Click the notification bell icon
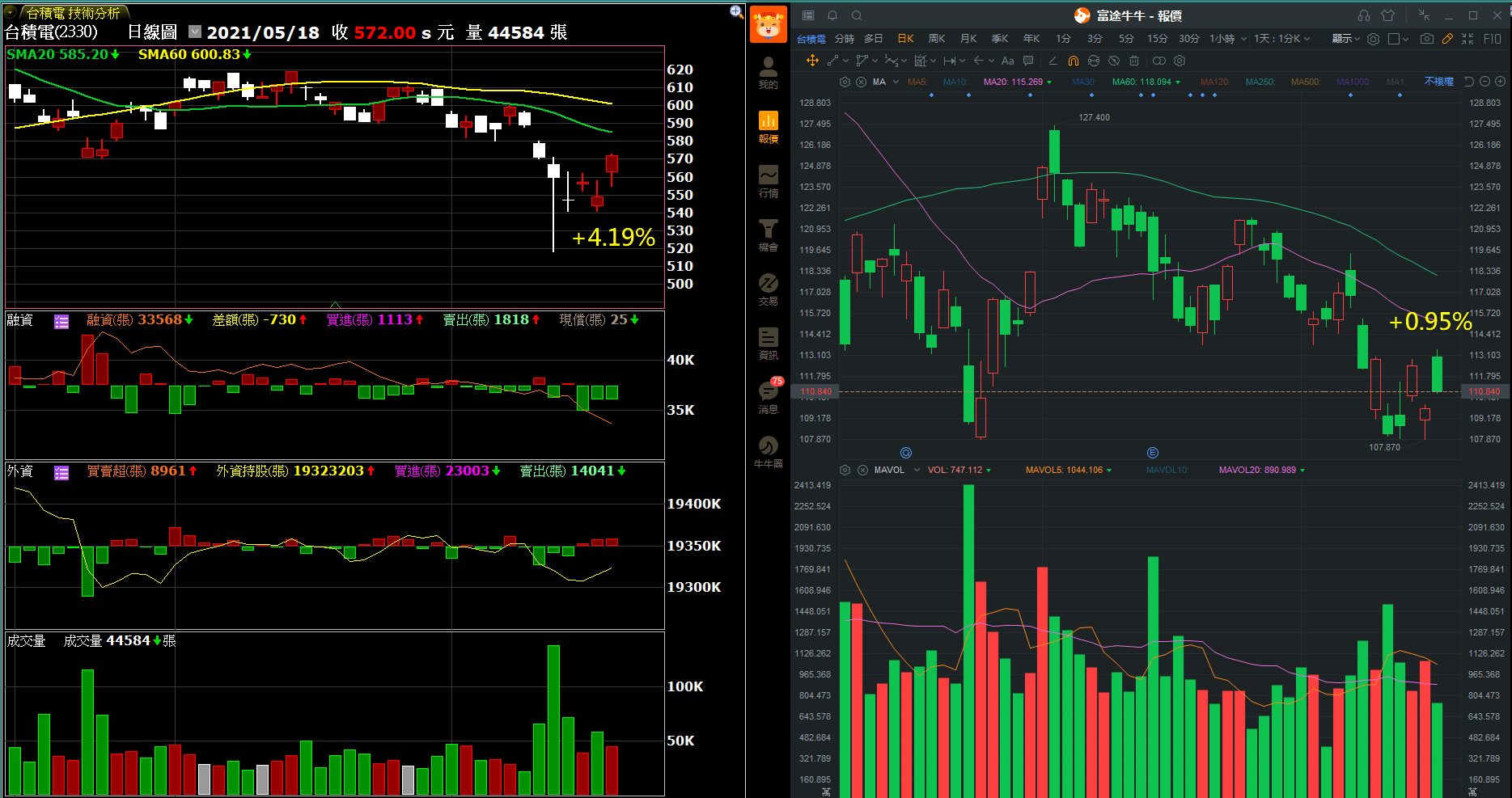 click(x=832, y=15)
